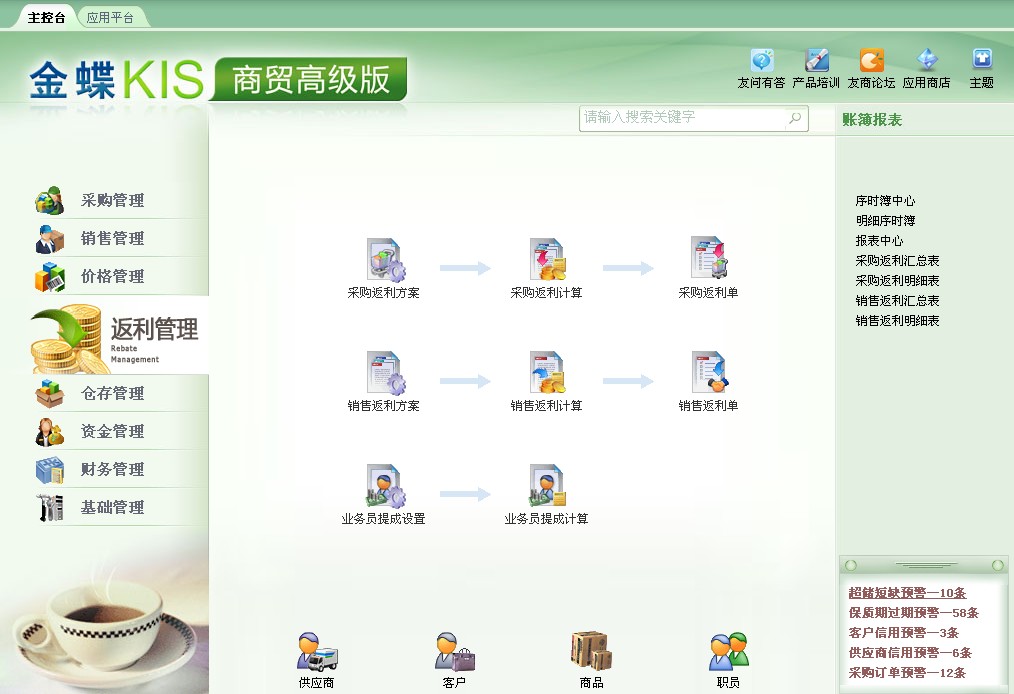Open the 职员 master data icon

[x=729, y=652]
